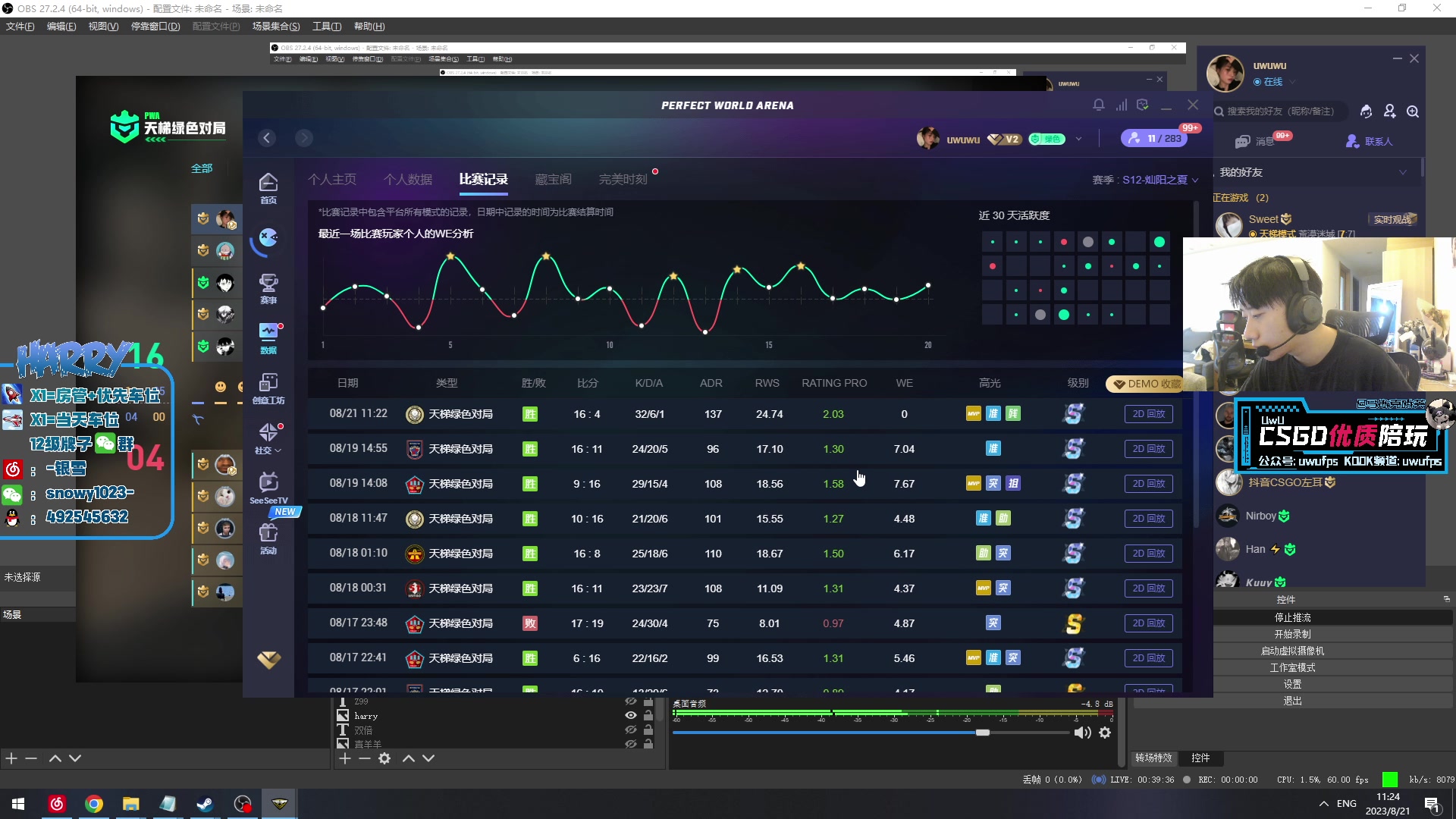Screen dimensions: 1456x819
Task: Toggle visibility of the Z99 source
Action: point(630,701)
